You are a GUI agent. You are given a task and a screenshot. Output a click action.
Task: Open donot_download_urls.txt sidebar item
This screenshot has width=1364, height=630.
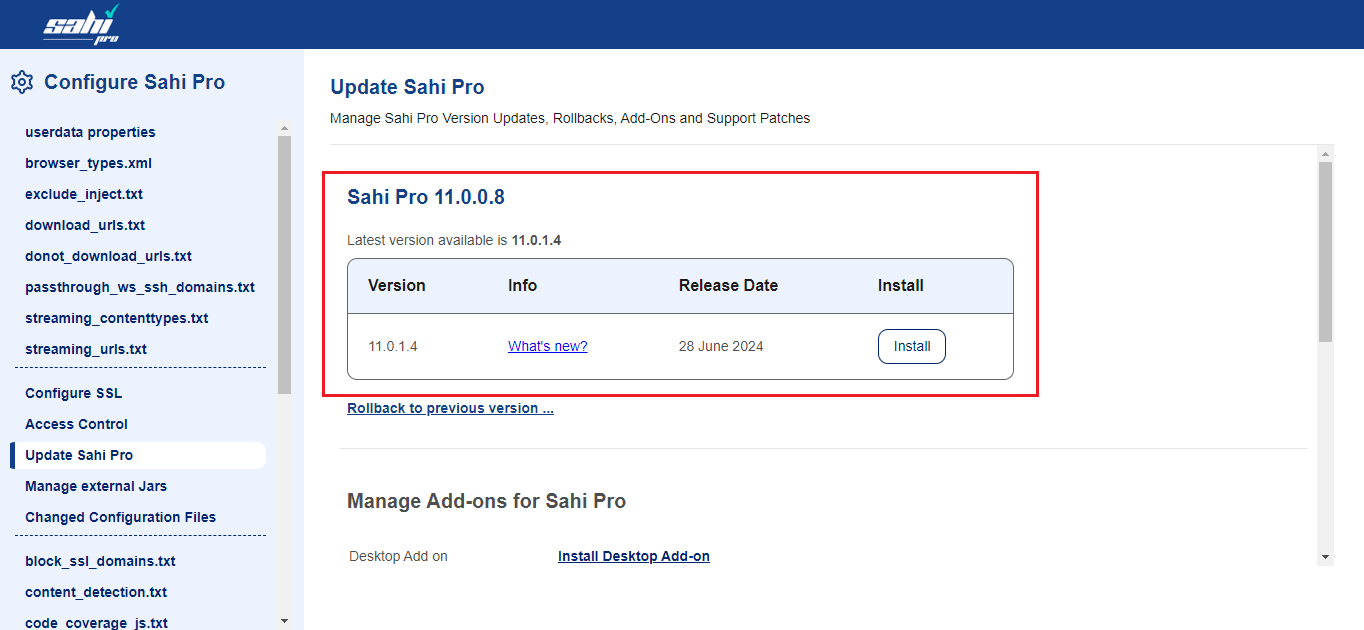pos(108,256)
